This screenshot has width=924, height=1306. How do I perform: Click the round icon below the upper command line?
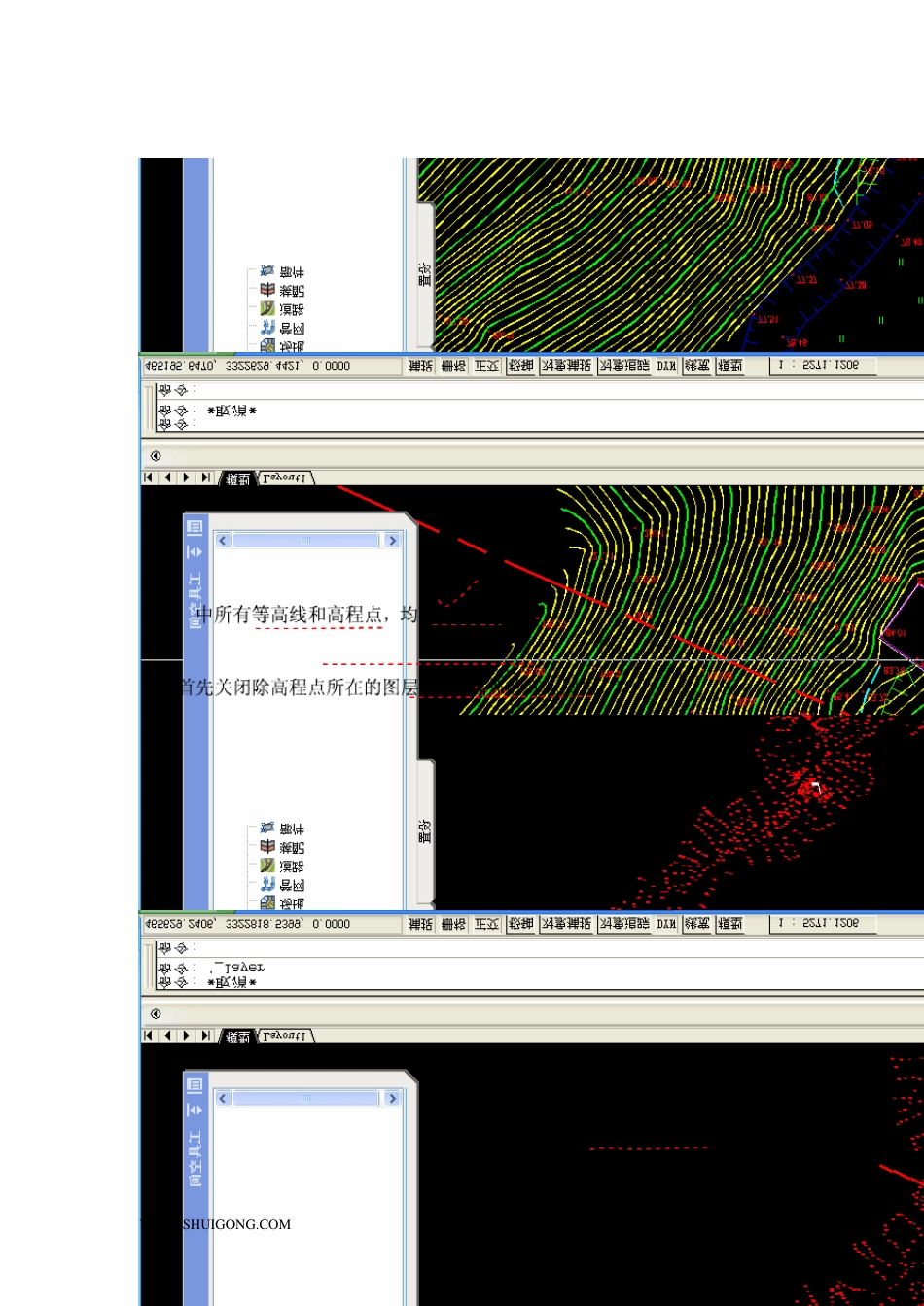156,456
